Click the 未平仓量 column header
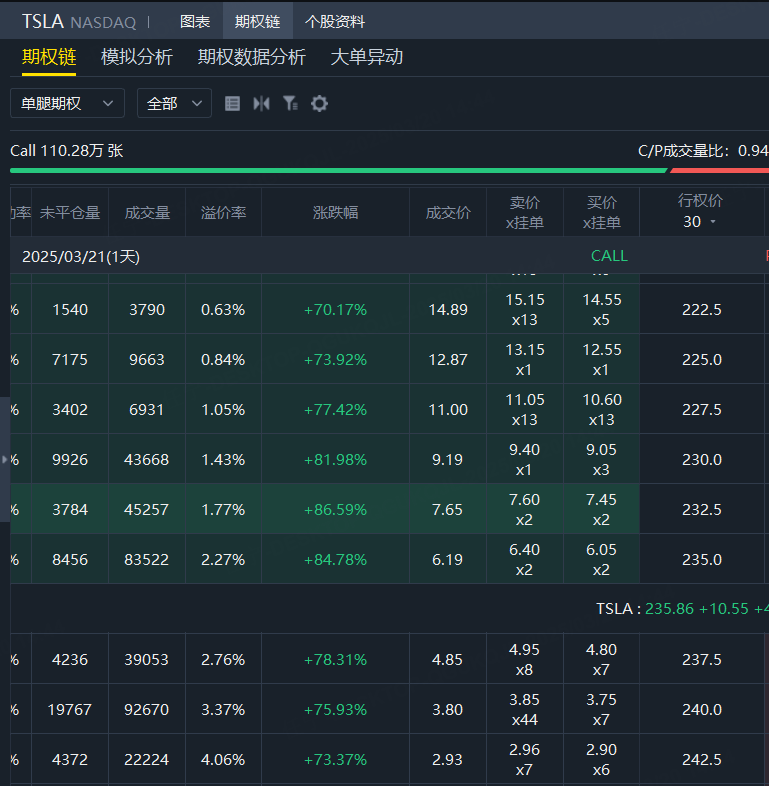769x786 pixels. click(x=70, y=212)
